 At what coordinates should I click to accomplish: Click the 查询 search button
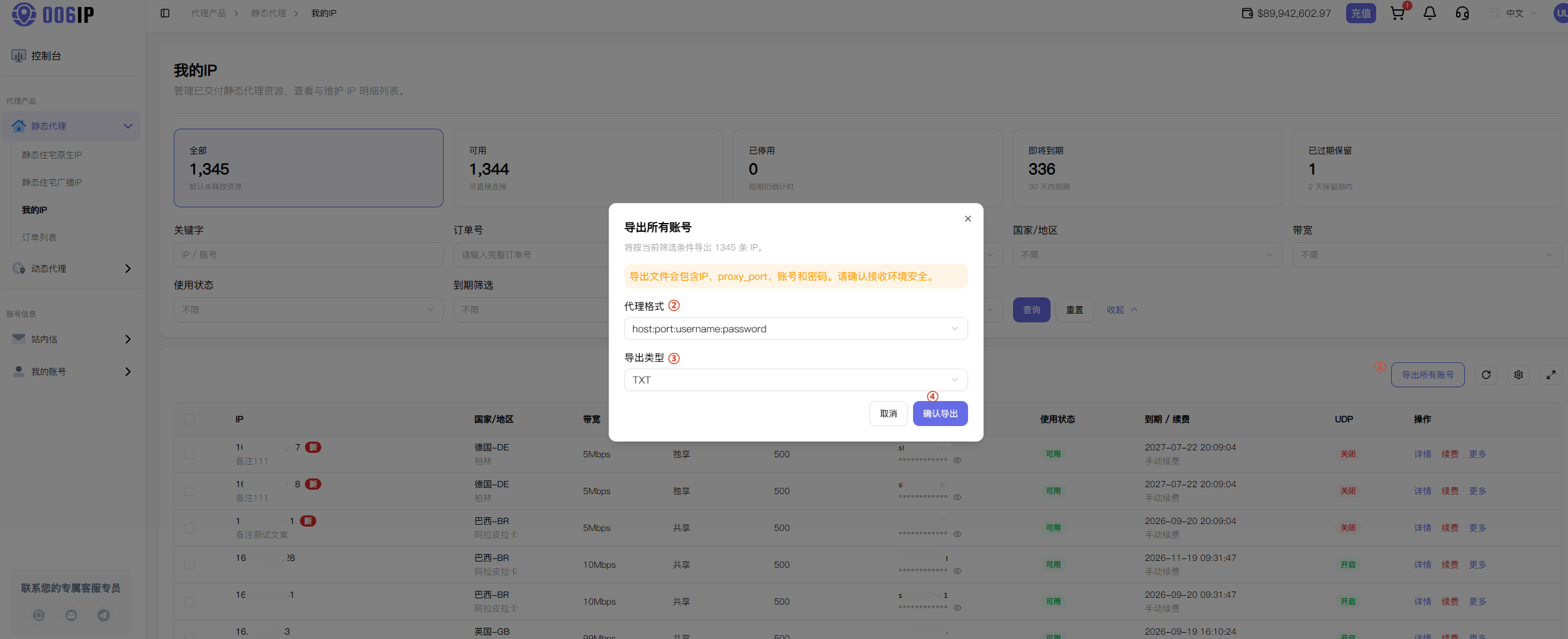point(1031,310)
